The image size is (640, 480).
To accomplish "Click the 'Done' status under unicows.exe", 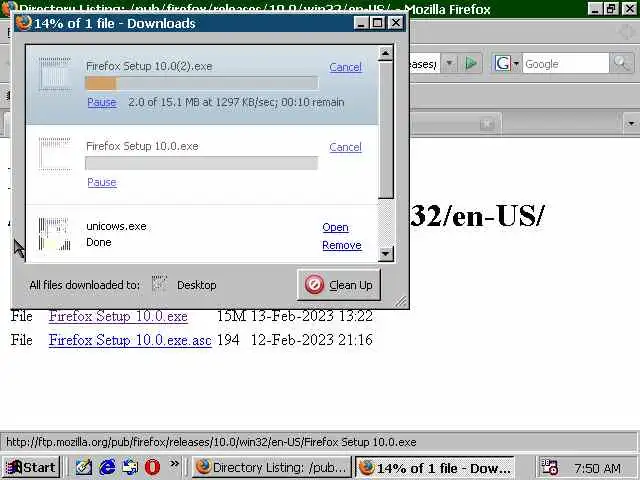I will pos(99,242).
